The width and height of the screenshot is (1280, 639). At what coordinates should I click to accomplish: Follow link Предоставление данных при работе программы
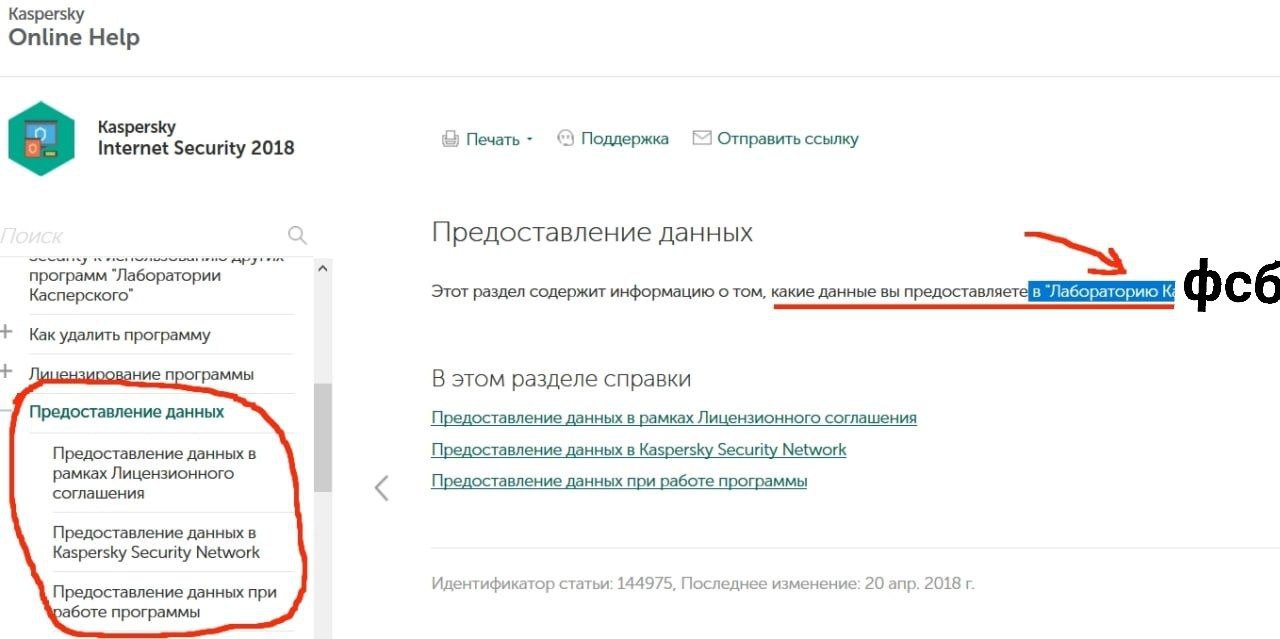pyautogui.click(x=619, y=482)
